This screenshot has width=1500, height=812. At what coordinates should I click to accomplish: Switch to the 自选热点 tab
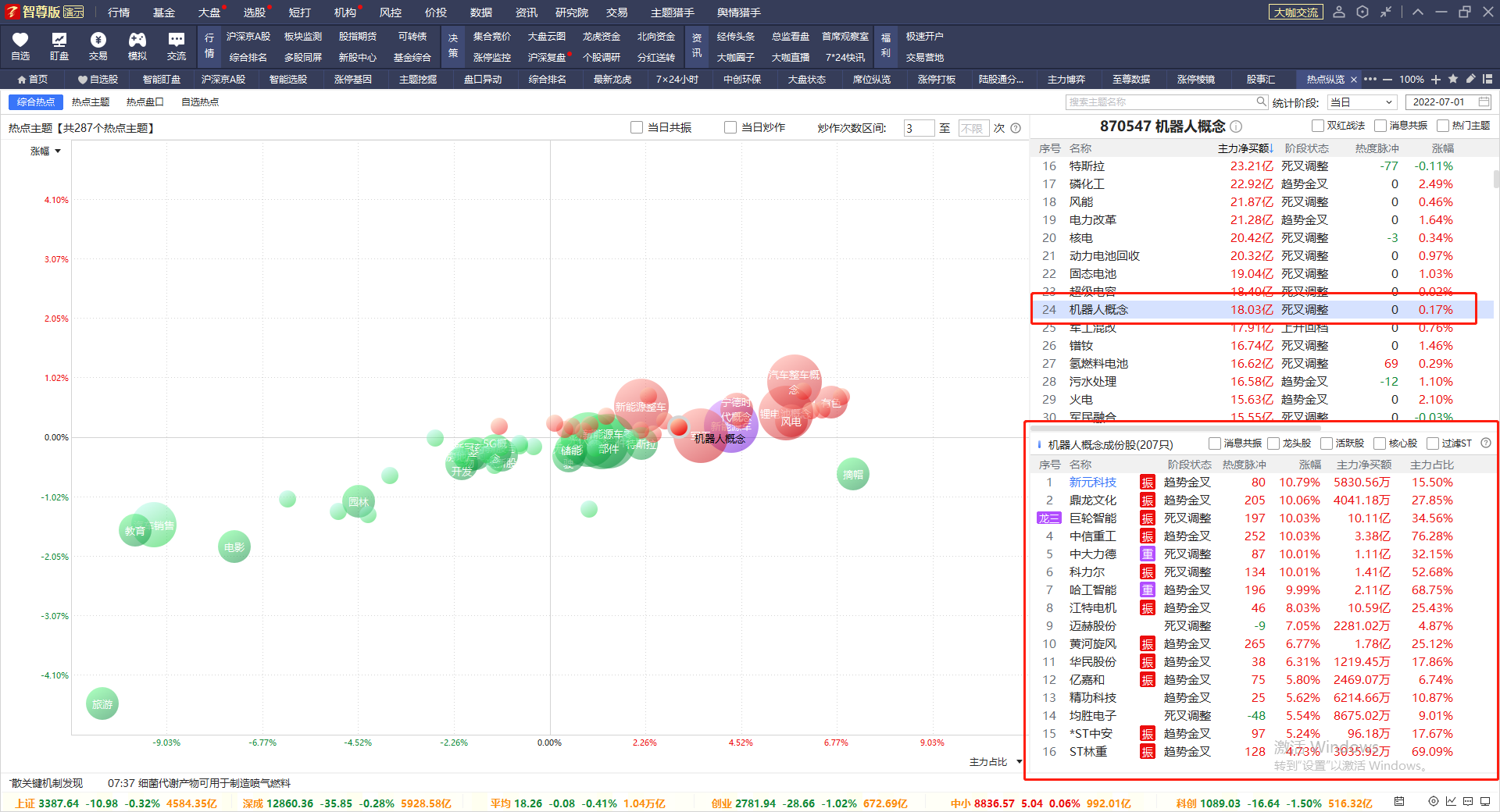click(200, 102)
